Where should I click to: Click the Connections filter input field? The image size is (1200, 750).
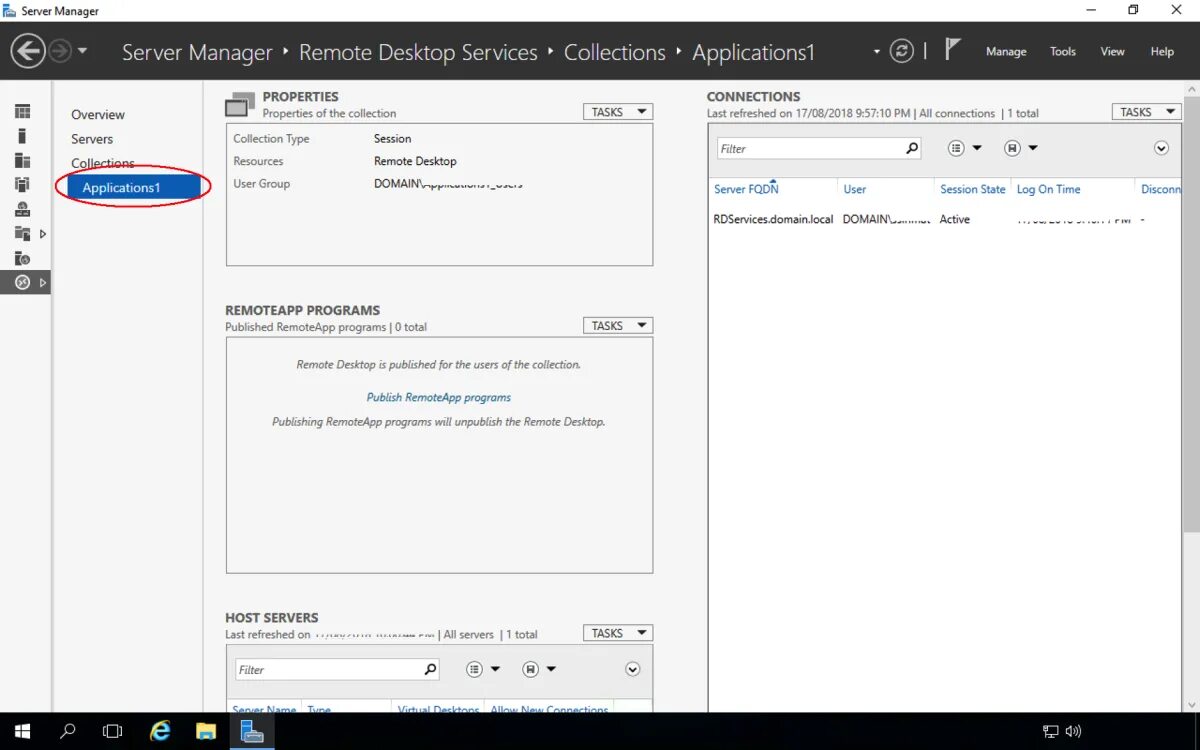[810, 148]
